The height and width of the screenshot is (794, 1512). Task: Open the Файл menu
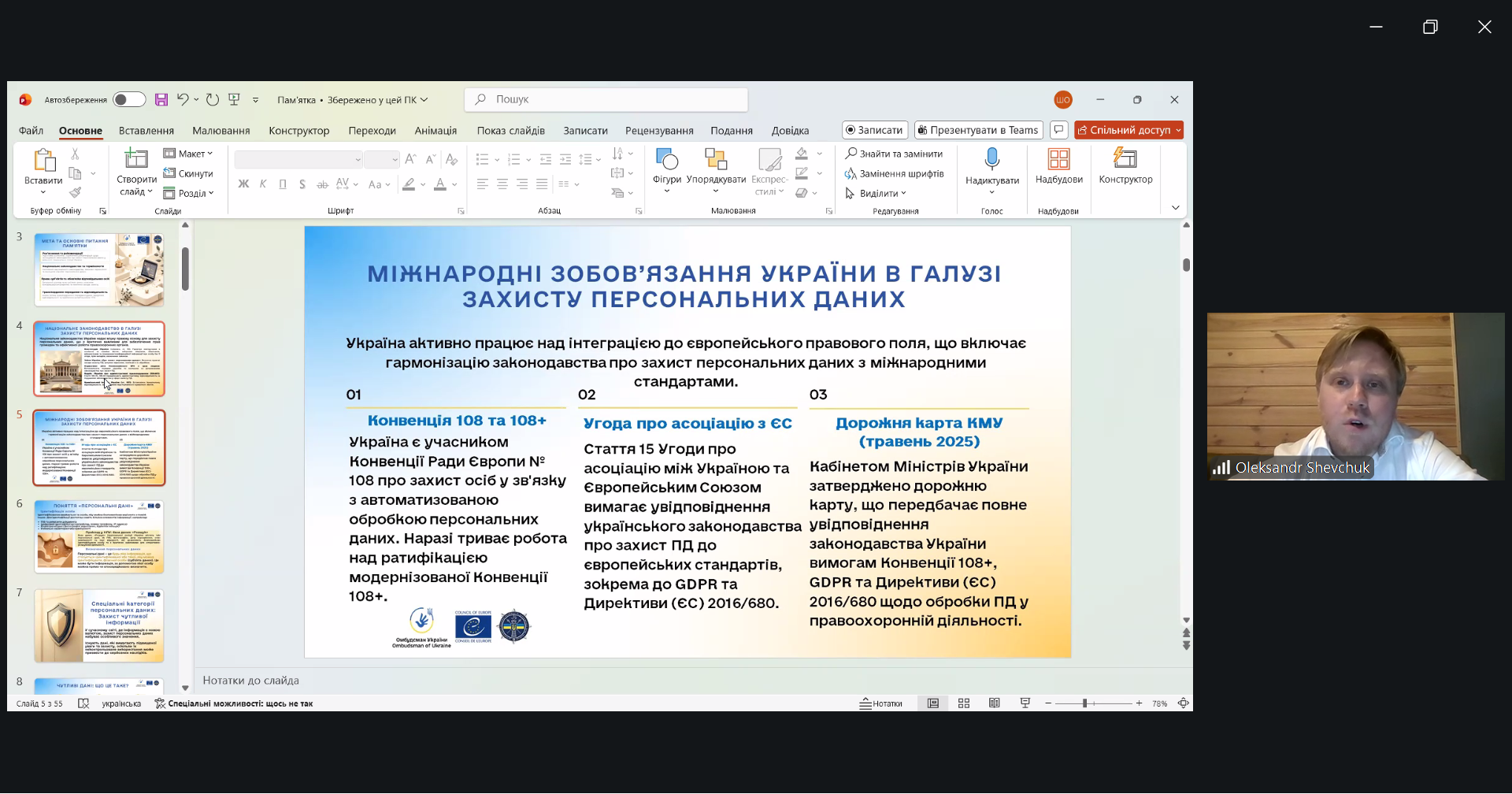pos(31,131)
